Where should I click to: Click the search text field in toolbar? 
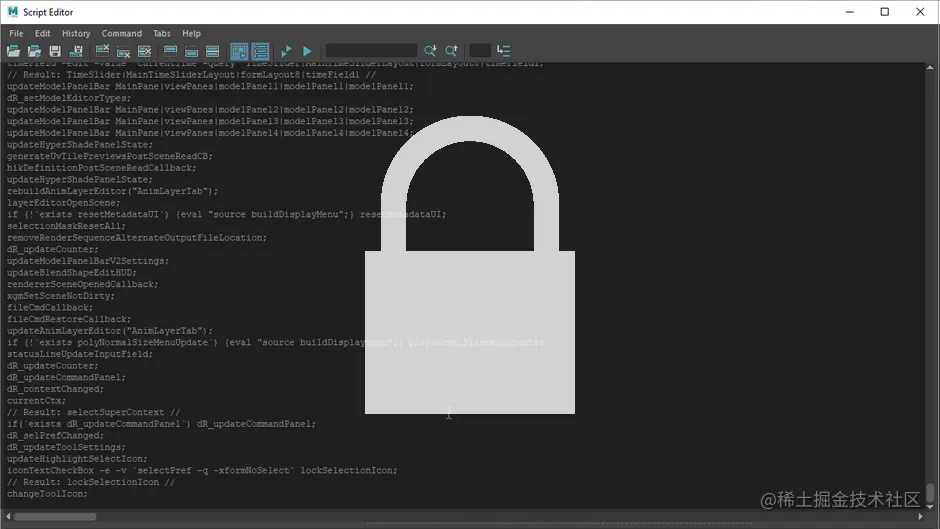point(371,50)
